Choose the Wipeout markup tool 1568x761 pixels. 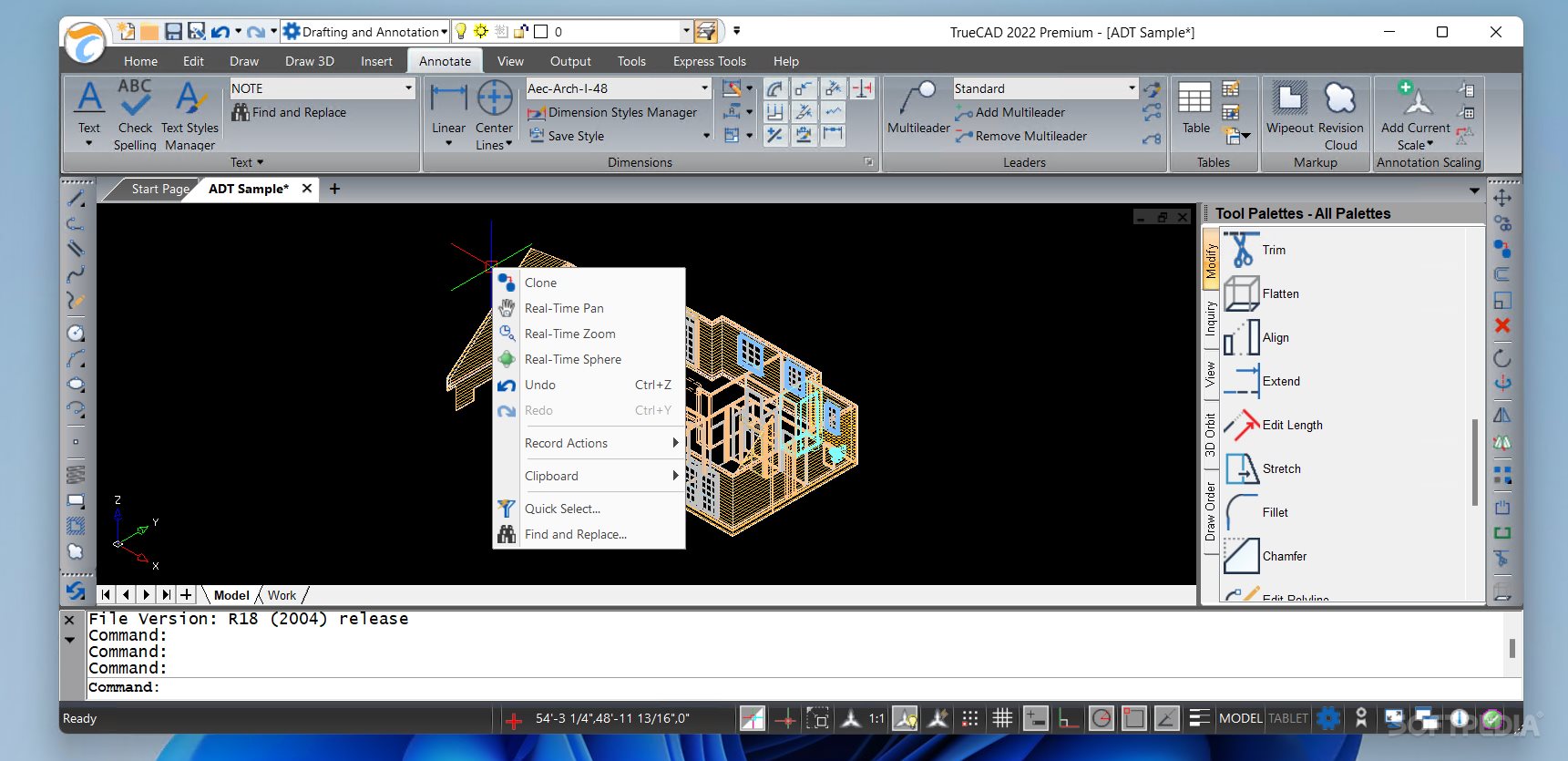(x=1289, y=108)
